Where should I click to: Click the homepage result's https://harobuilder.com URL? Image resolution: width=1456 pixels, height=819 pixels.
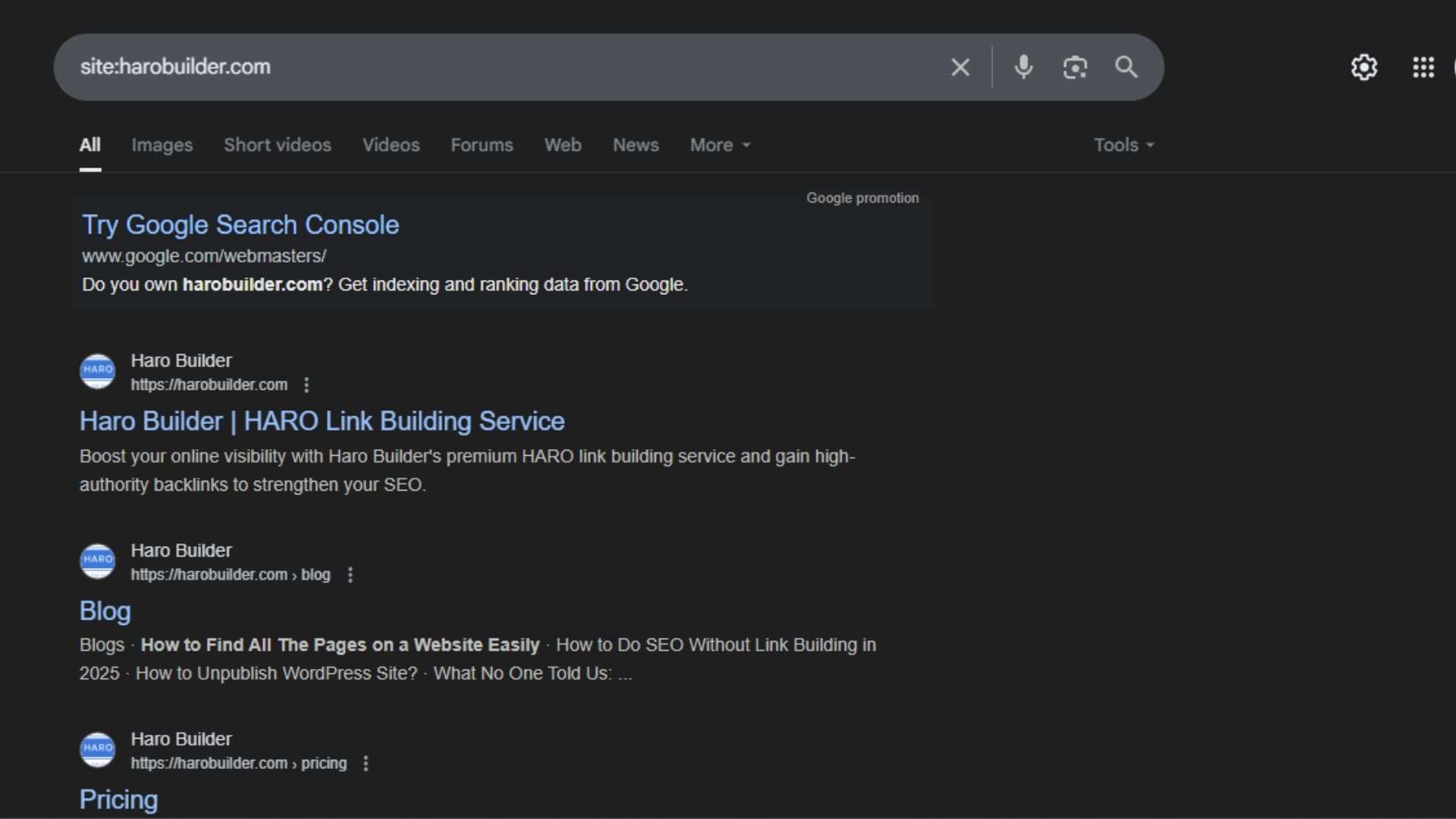(x=209, y=385)
